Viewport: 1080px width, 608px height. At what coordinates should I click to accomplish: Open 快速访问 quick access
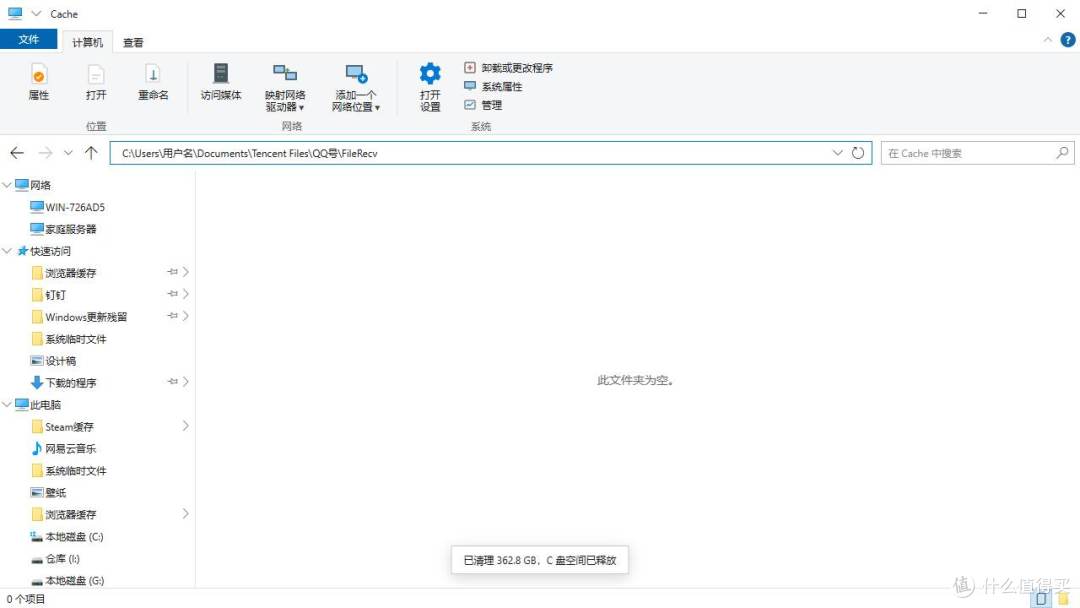pos(43,251)
